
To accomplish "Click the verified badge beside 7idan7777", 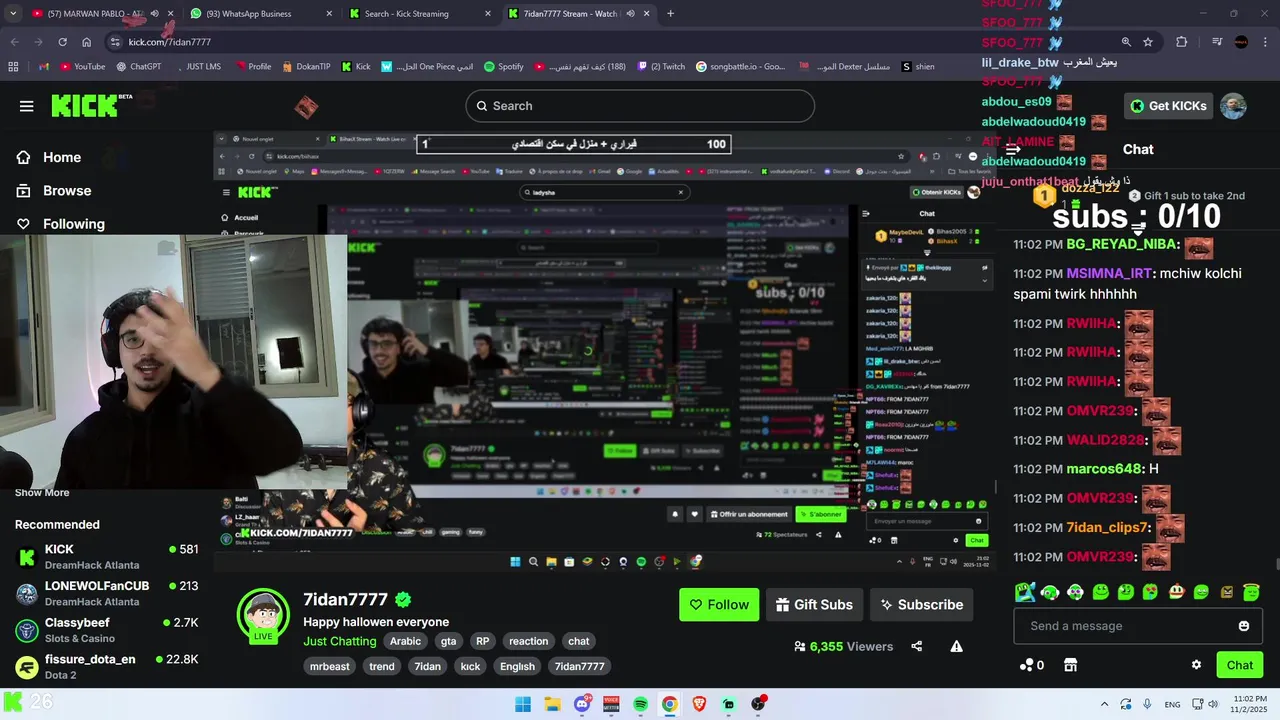I will tap(403, 600).
